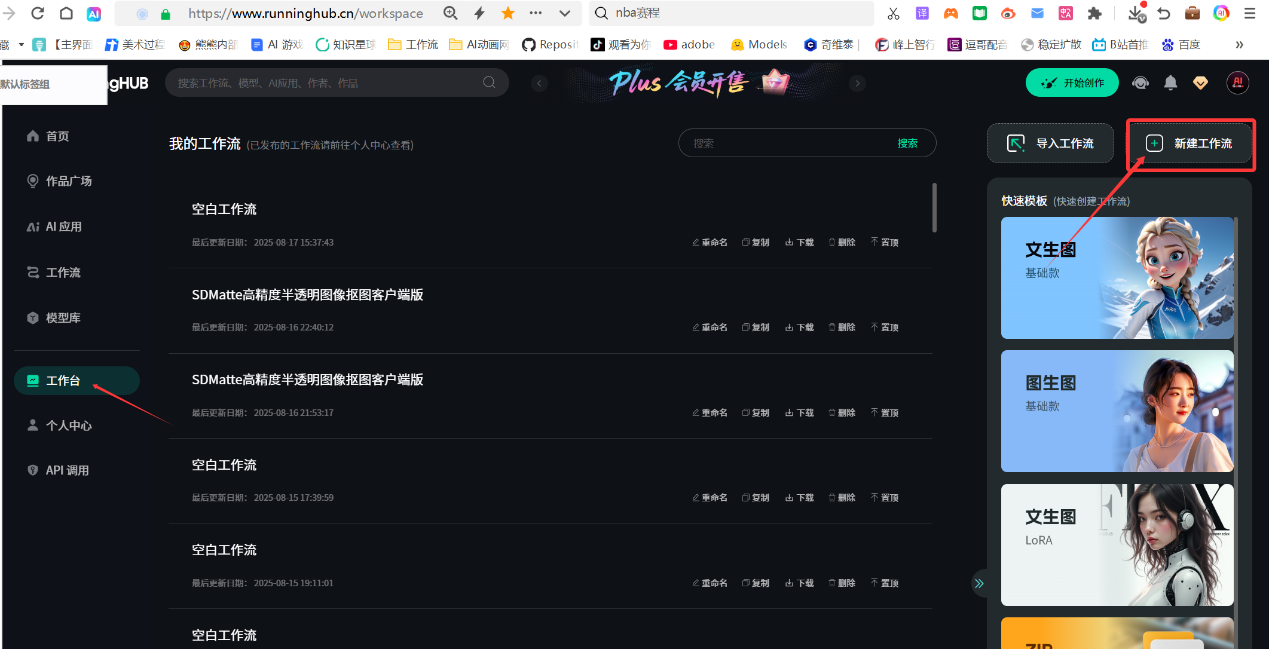Click the 导入工作流 button
The height and width of the screenshot is (649, 1269).
point(1050,143)
